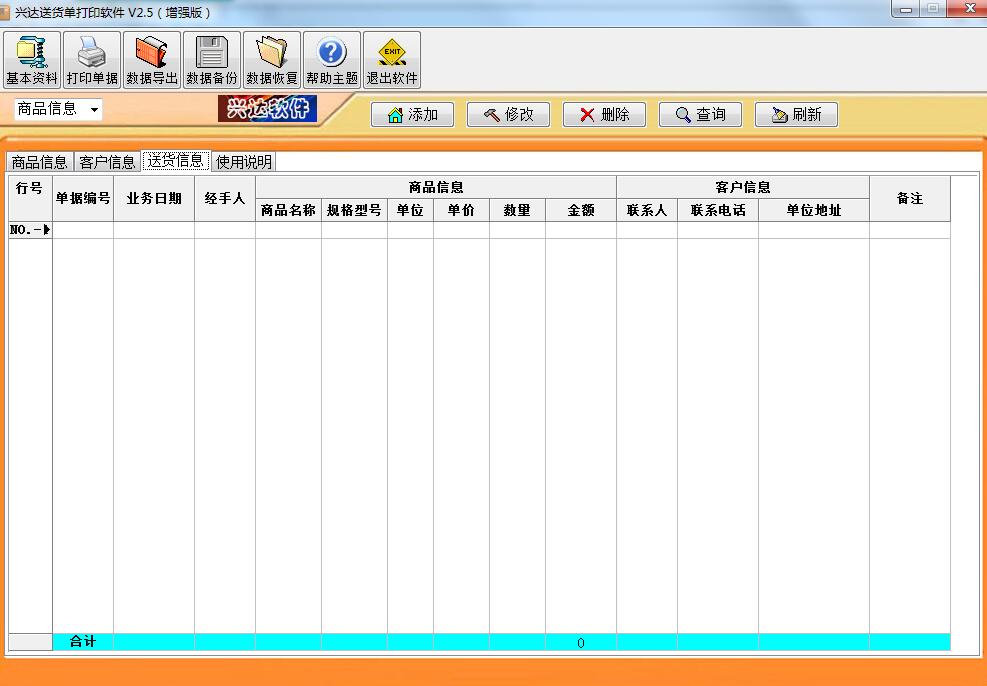Click the 业务日期 column header
The width and height of the screenshot is (987, 686).
pos(154,198)
